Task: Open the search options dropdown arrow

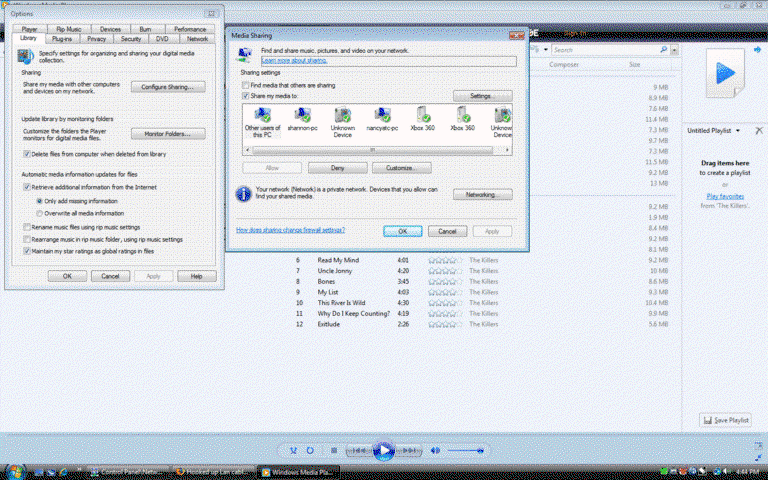Action: point(674,50)
